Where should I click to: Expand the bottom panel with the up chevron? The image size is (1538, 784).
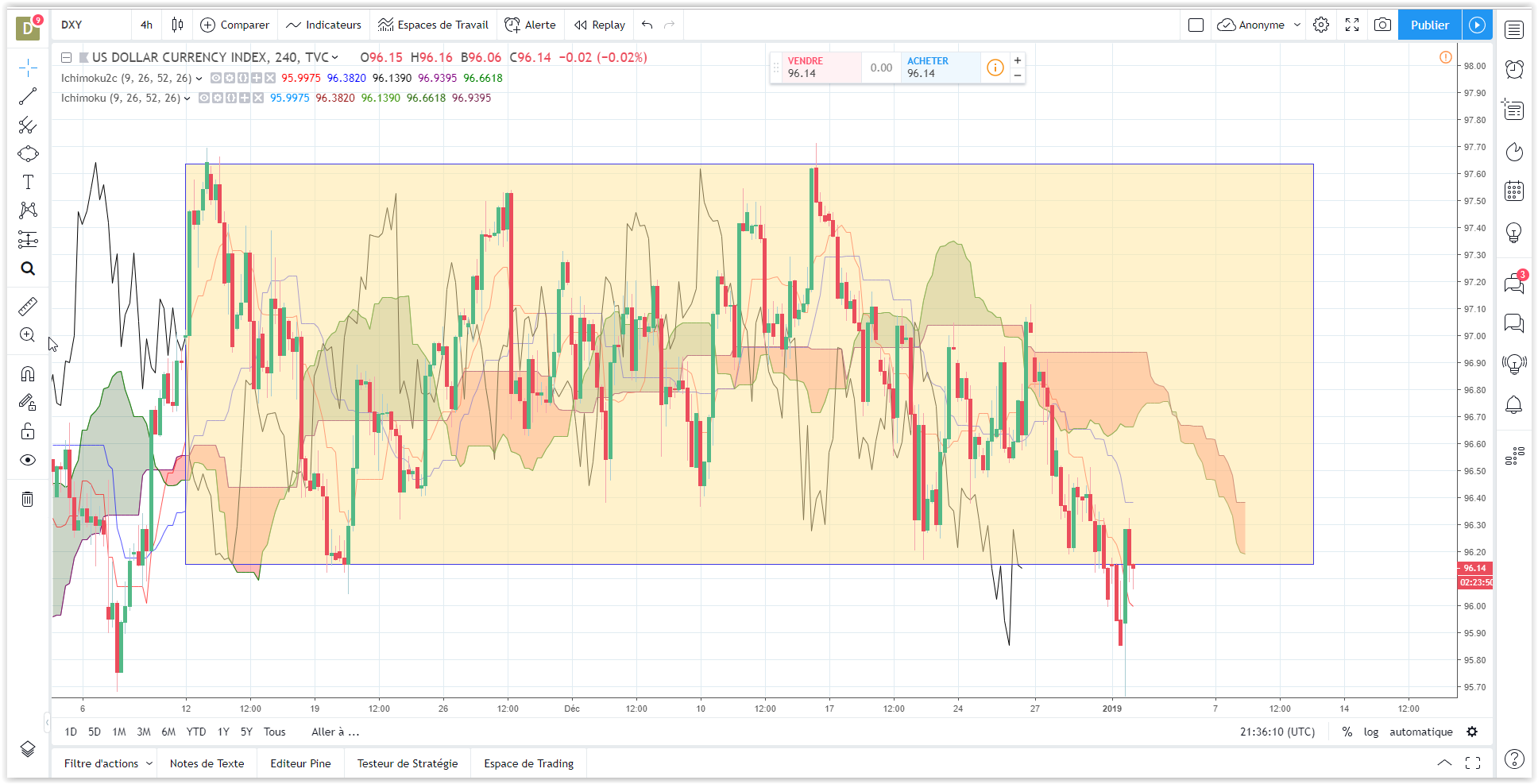pyautogui.click(x=1444, y=763)
